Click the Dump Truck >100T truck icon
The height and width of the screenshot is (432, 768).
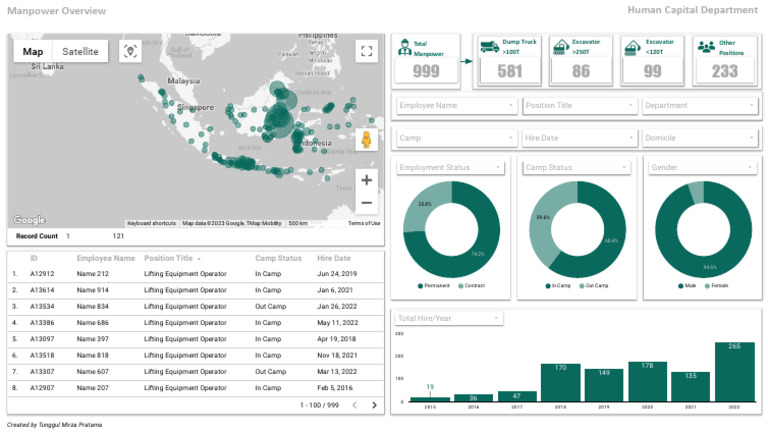[489, 46]
